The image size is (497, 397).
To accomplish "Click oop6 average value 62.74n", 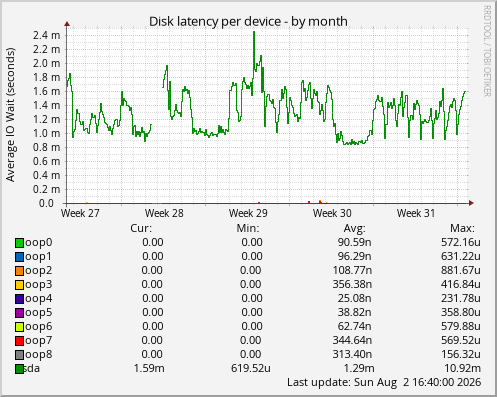I will 355,326.
